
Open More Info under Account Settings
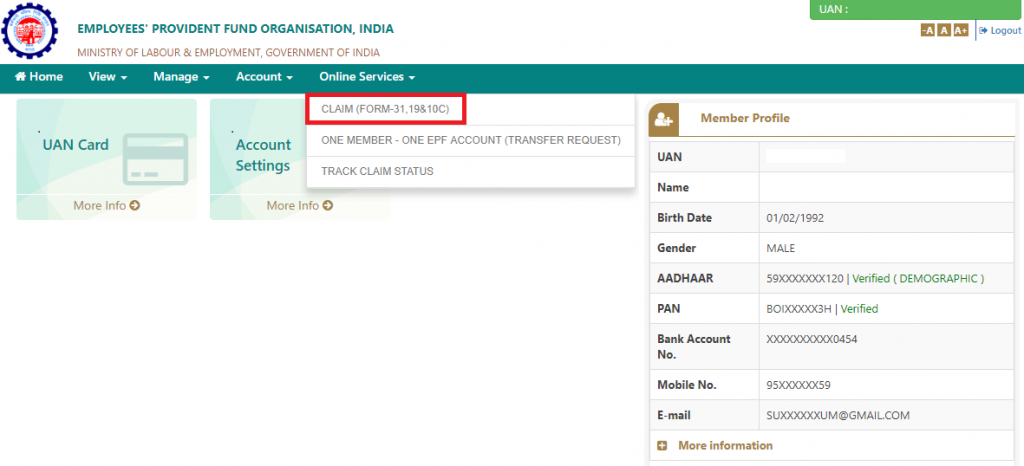(299, 206)
